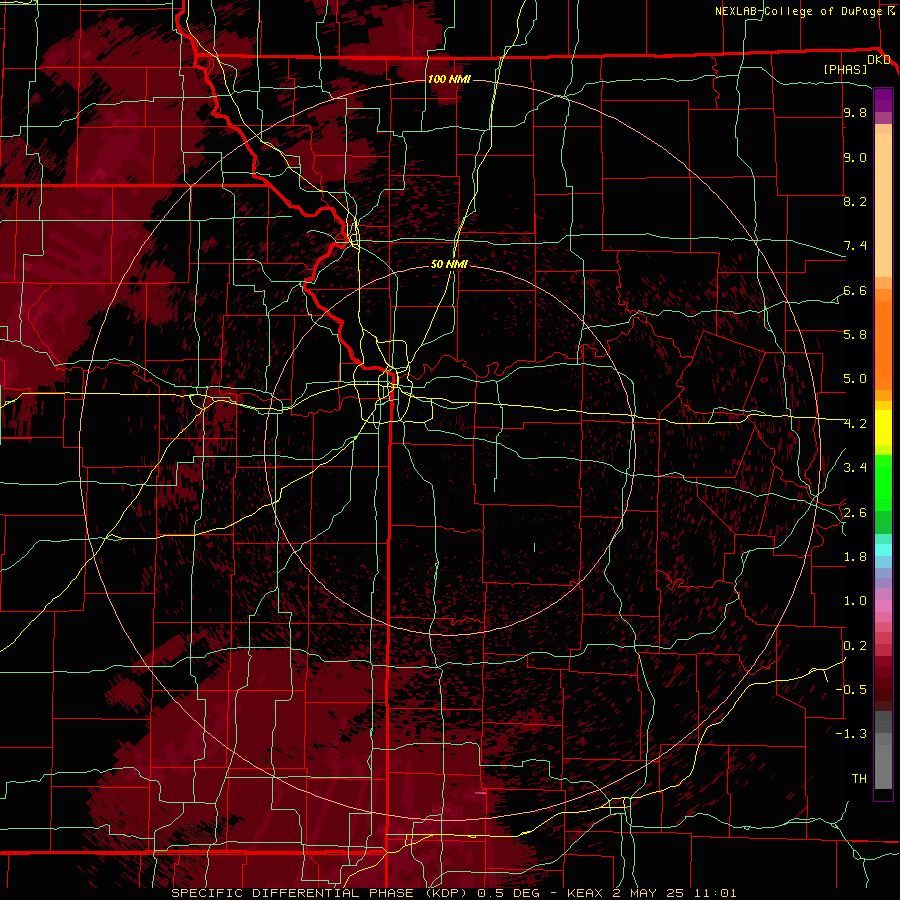Viewport: 900px width, 900px height.
Task: Click the TH threshold label on the scale
Action: click(x=859, y=779)
